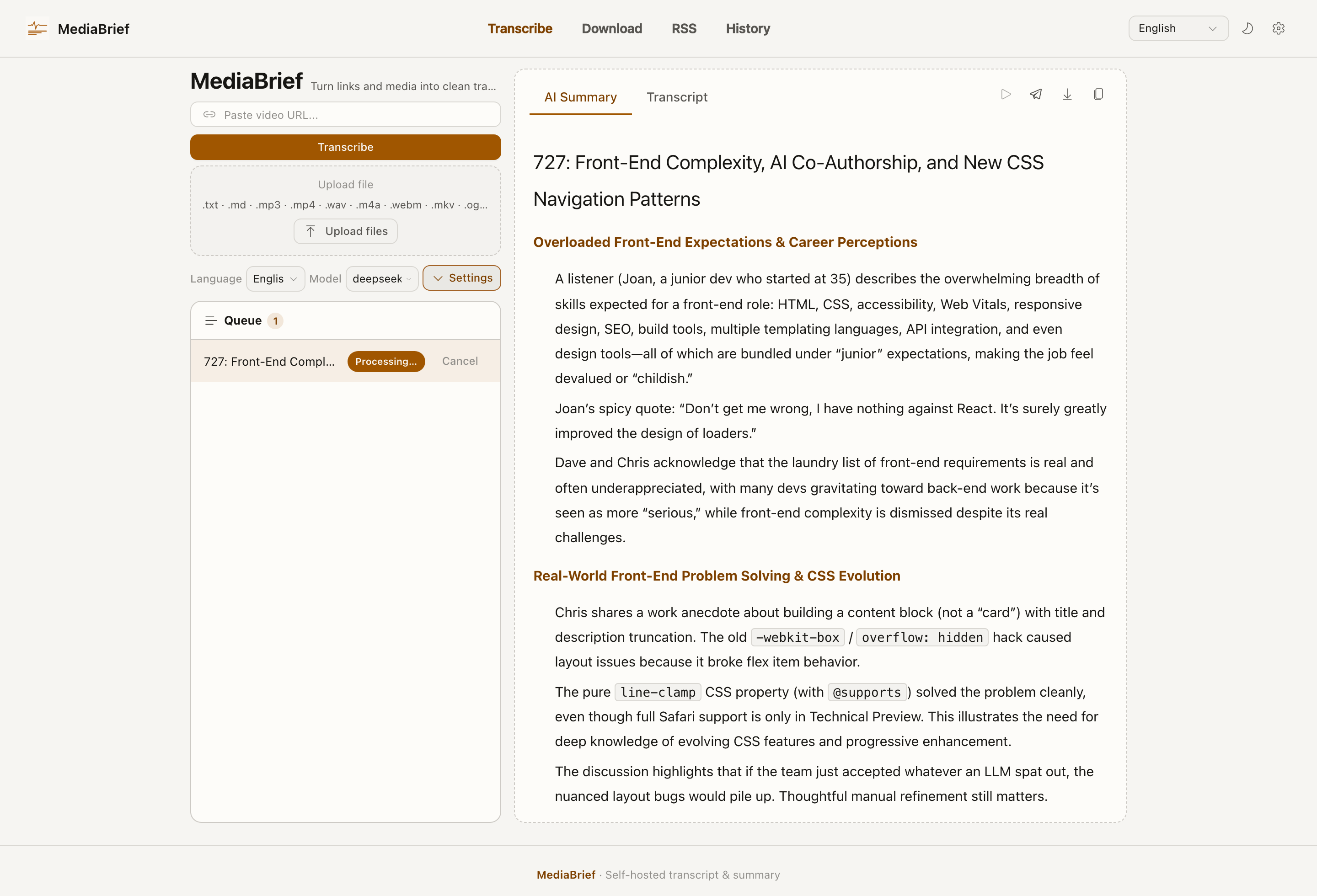Click the overflow: hidden code snippet
Screen dimensions: 1317x896
pyautogui.click(x=922, y=637)
